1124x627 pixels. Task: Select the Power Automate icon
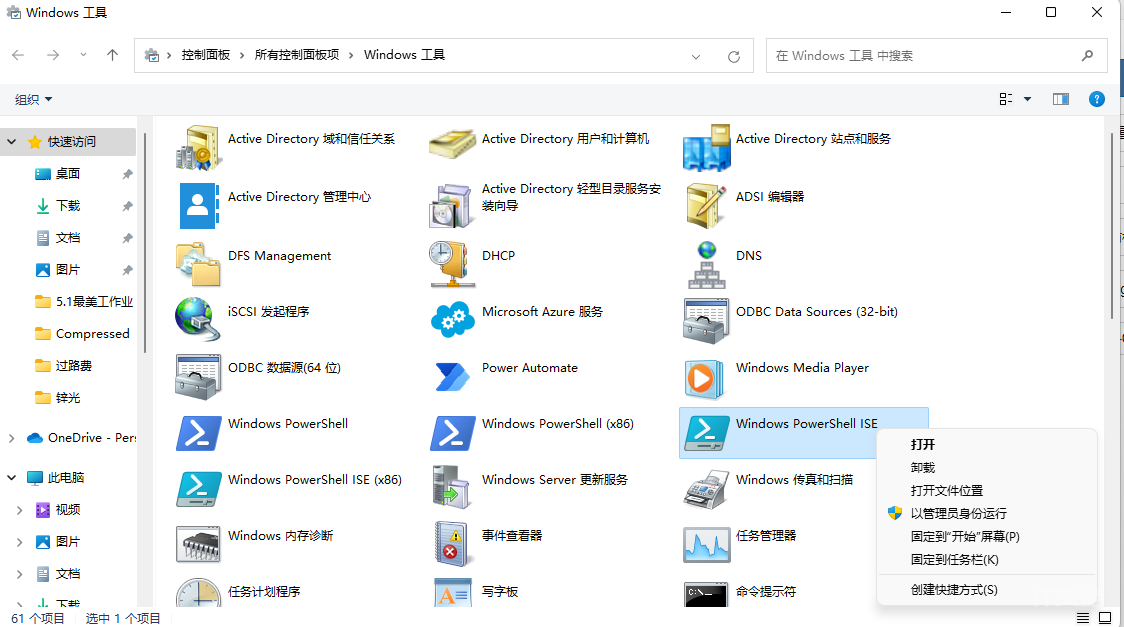(x=452, y=376)
